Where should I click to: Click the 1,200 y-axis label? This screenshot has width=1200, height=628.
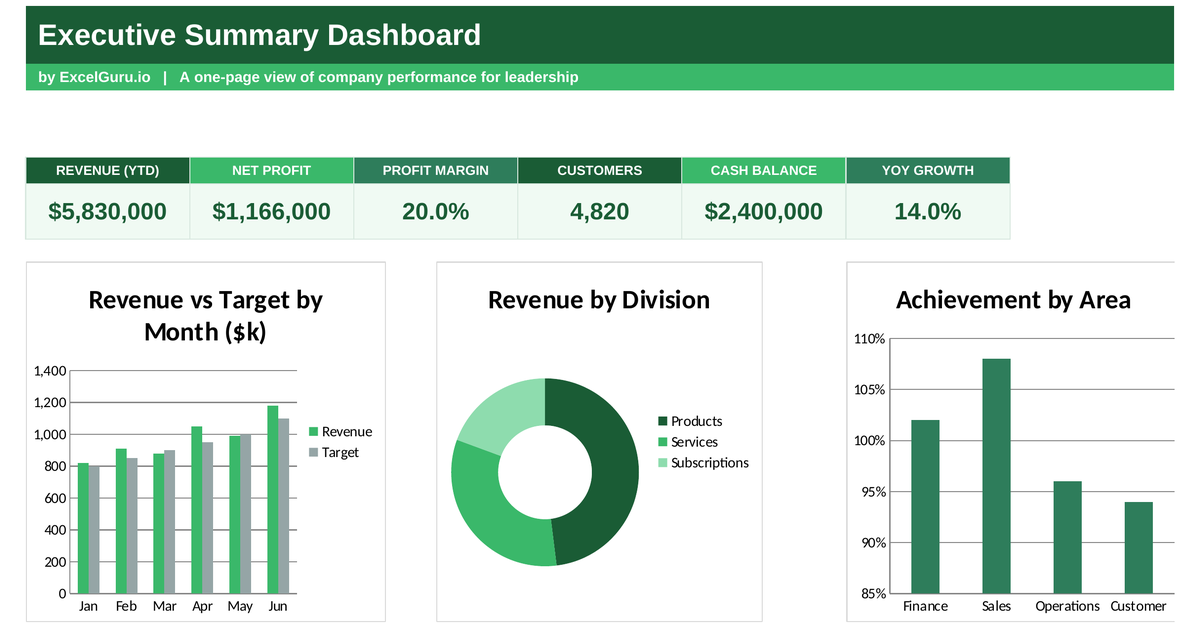50,403
